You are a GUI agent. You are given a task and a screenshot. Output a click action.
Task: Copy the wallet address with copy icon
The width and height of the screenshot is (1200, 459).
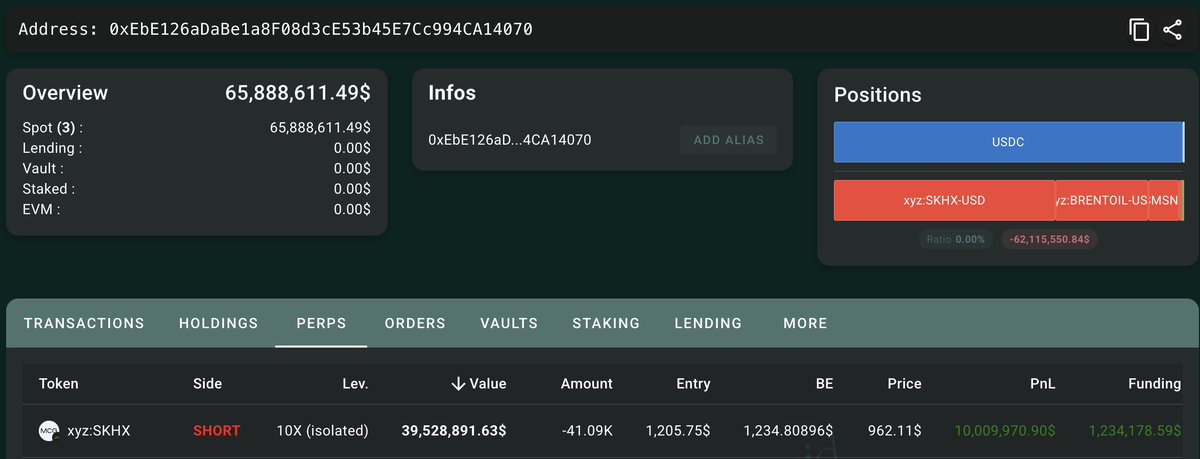1139,30
